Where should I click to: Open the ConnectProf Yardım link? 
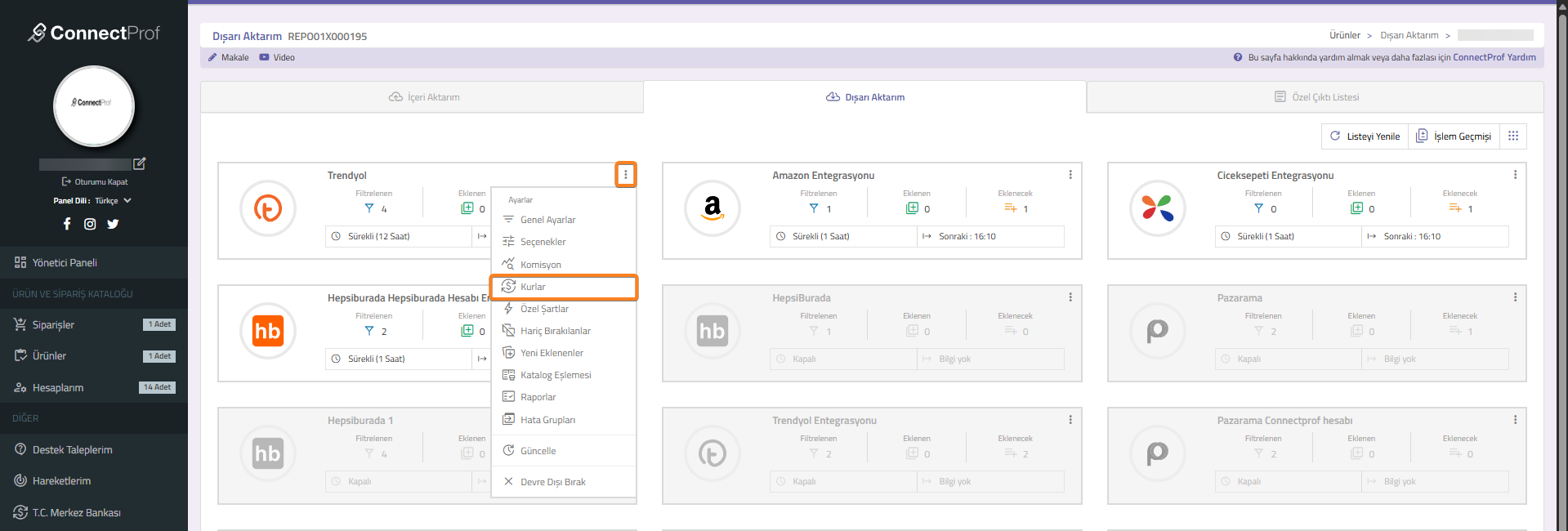1494,57
